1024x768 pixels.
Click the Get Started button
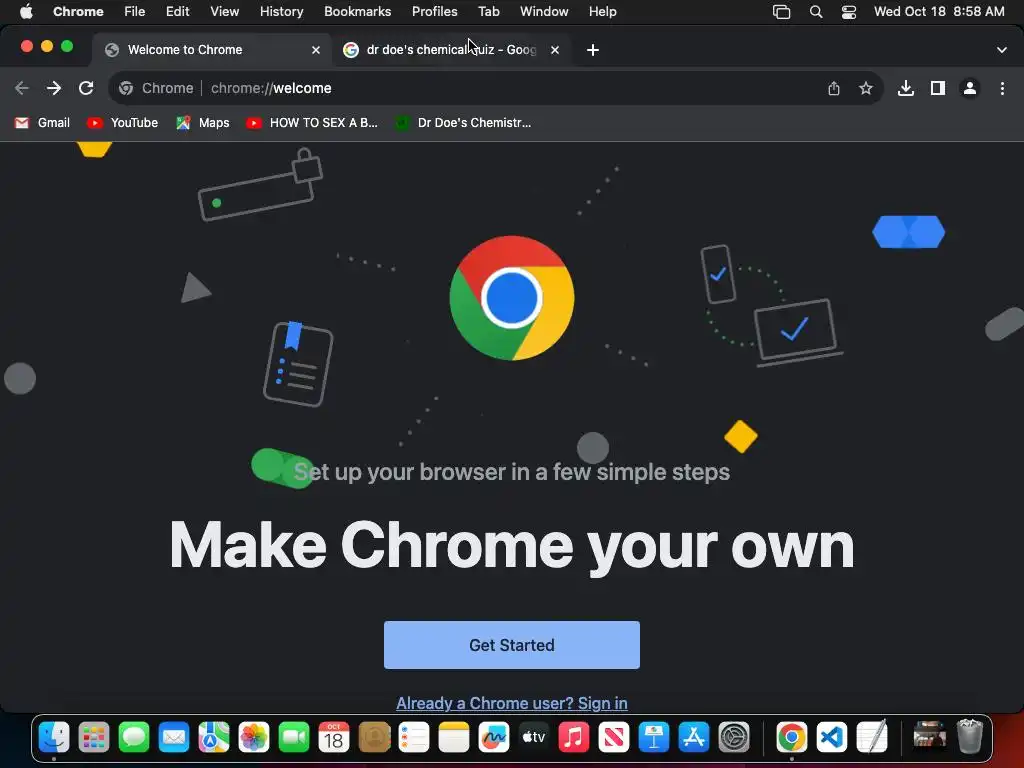[512, 645]
